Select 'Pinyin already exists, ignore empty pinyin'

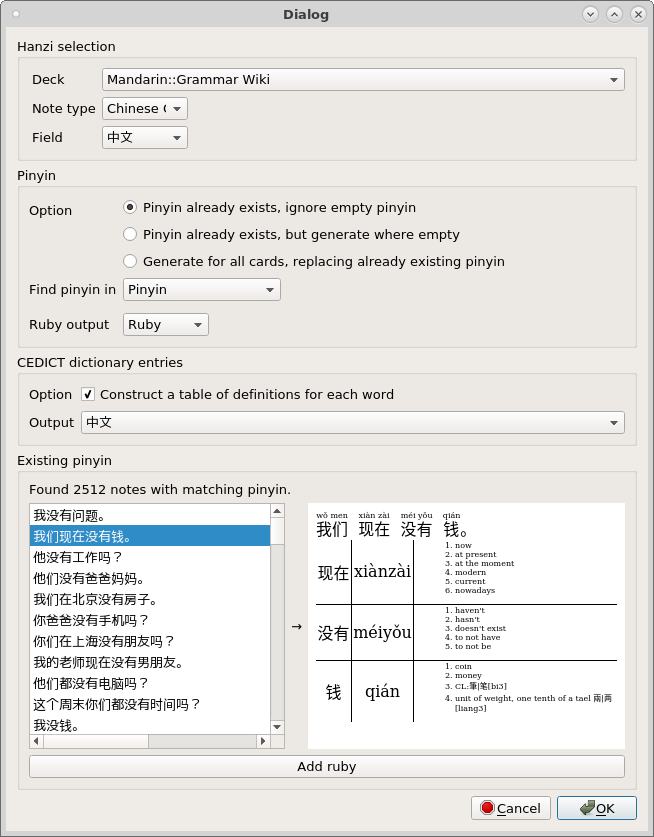click(x=130, y=208)
